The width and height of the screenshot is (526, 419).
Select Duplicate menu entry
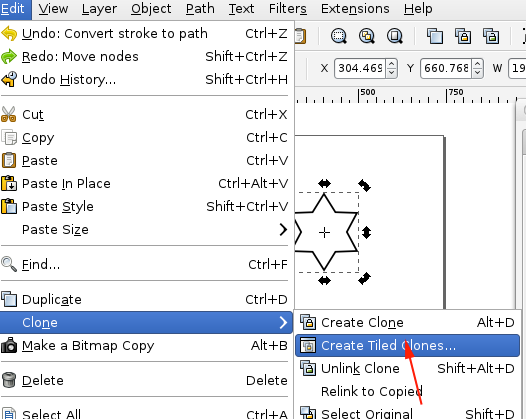coord(145,300)
